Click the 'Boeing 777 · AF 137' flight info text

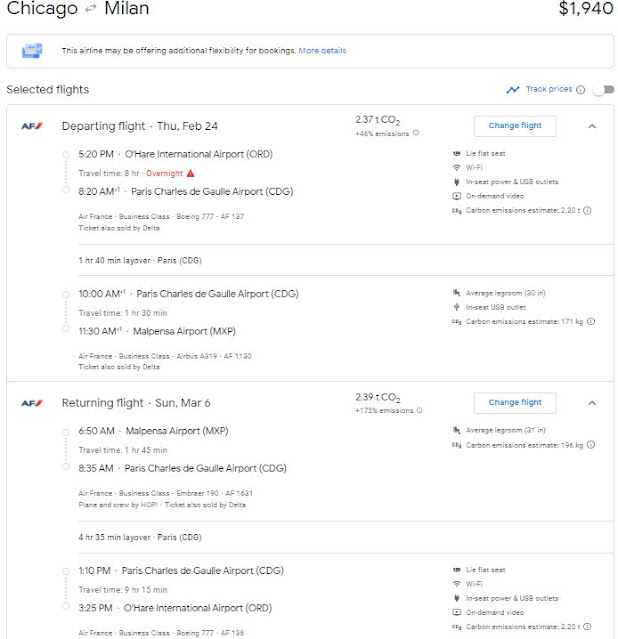210,216
